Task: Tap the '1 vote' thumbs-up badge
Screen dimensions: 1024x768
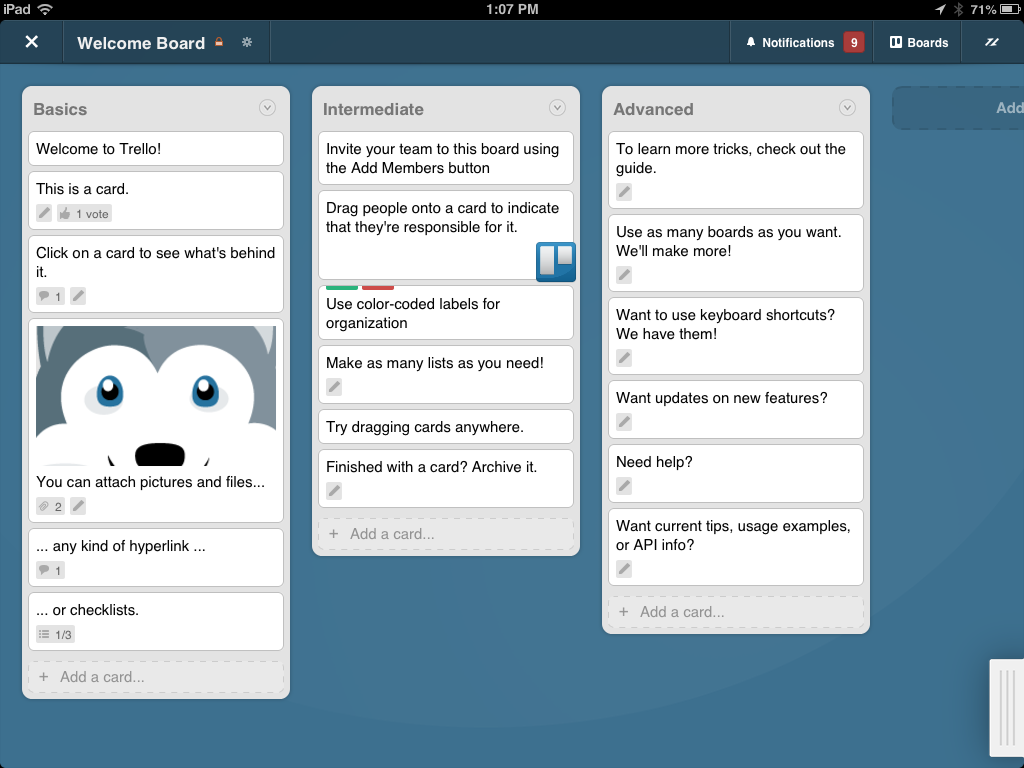Action: [x=84, y=214]
